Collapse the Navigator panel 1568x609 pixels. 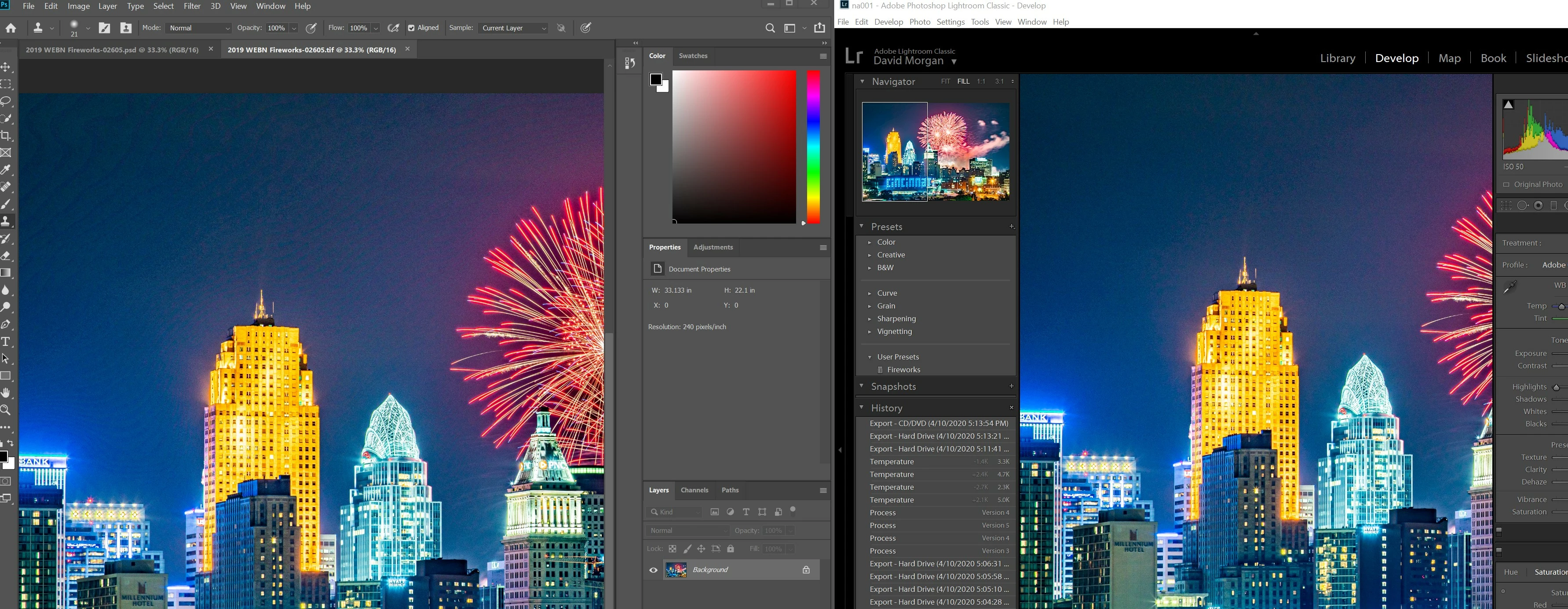click(x=862, y=81)
